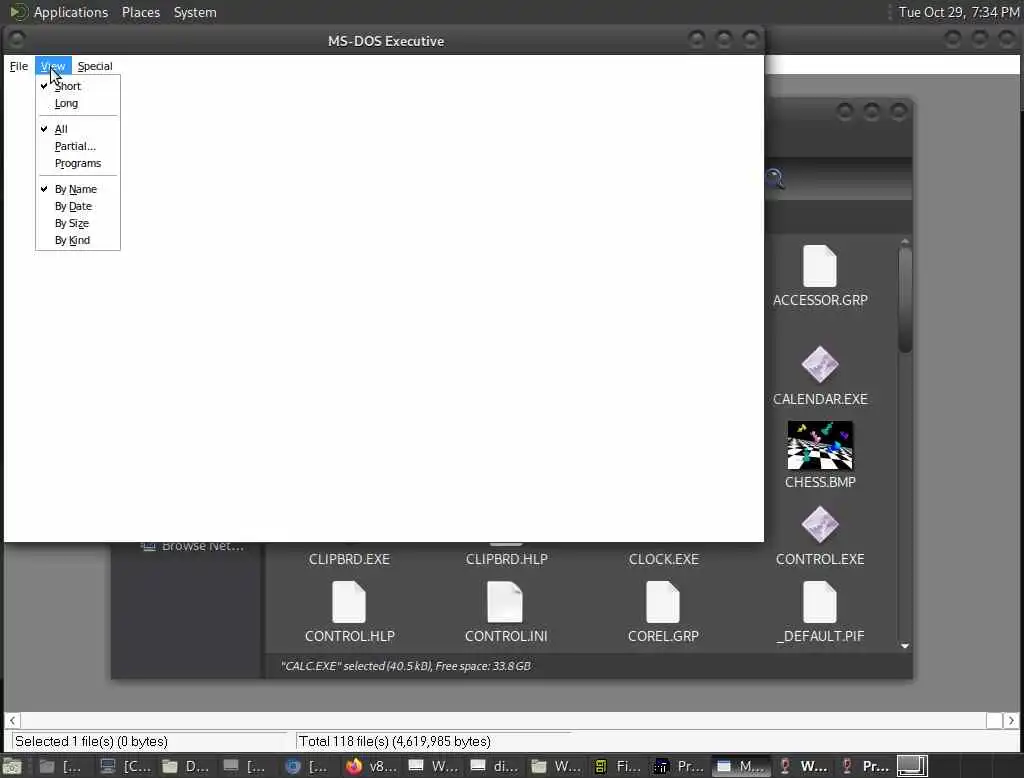Switch to the [C... taskbar window
The height and width of the screenshot is (778, 1024).
124,766
